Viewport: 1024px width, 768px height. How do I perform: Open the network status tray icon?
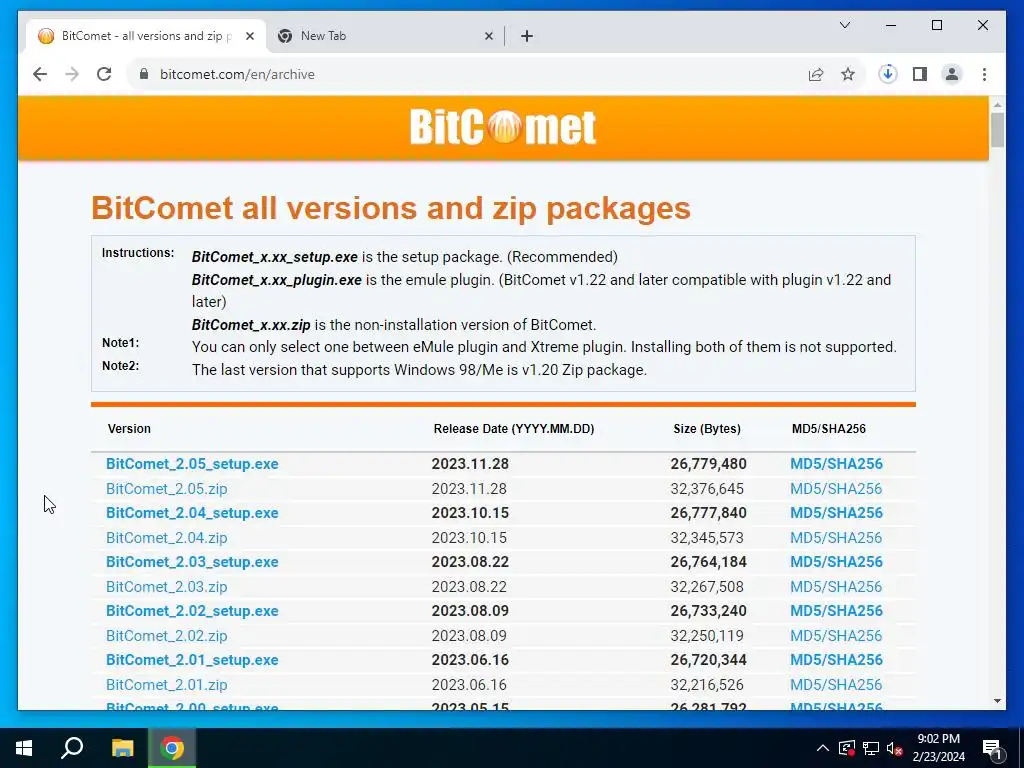(871, 748)
